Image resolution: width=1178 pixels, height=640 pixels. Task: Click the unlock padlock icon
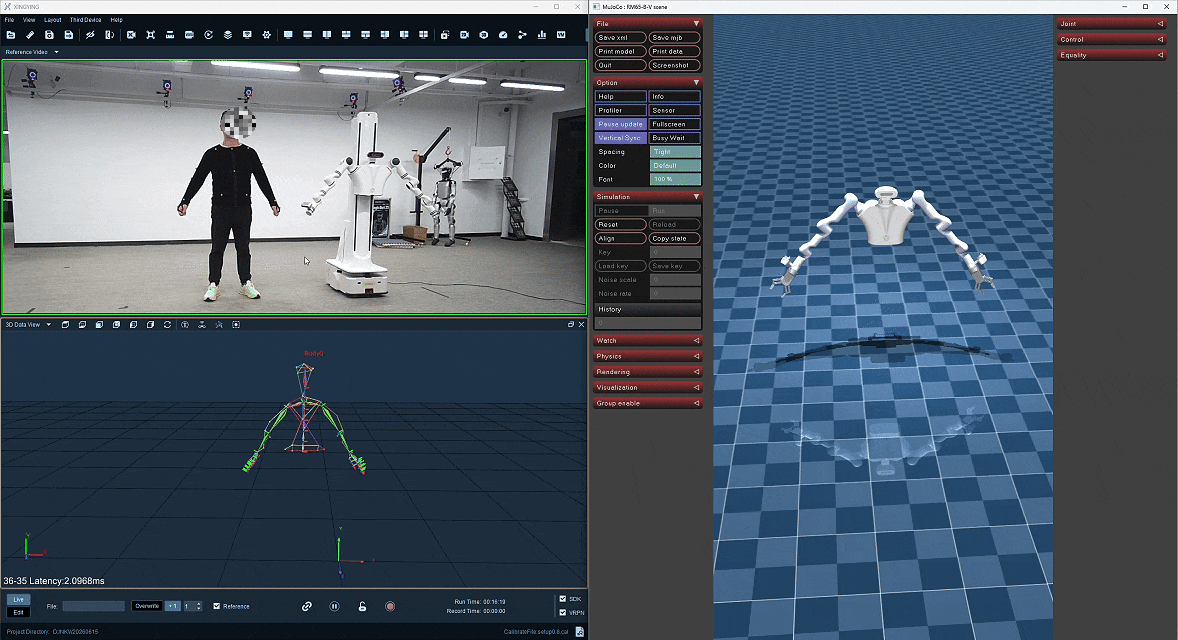(x=362, y=606)
